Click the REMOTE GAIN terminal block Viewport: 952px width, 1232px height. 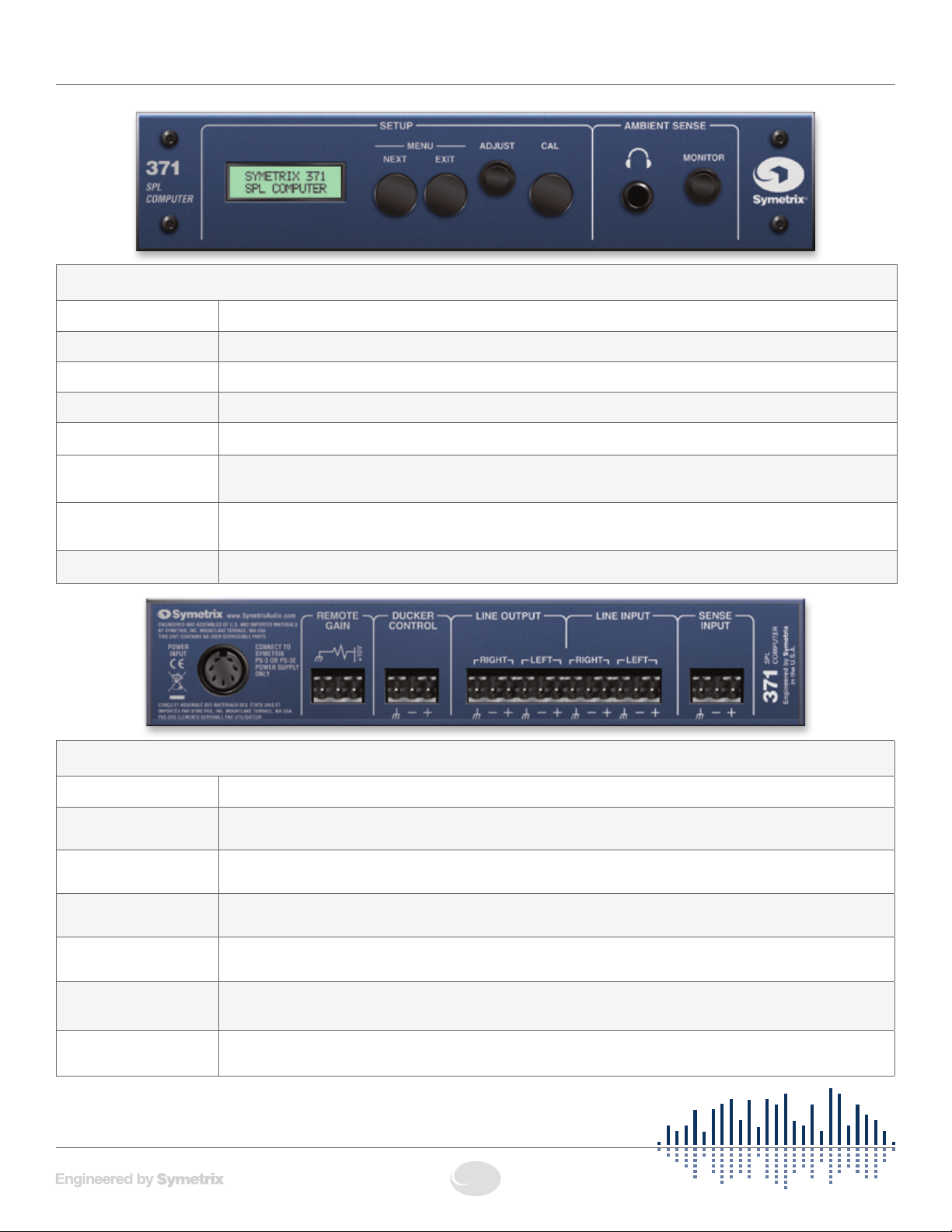(338, 686)
